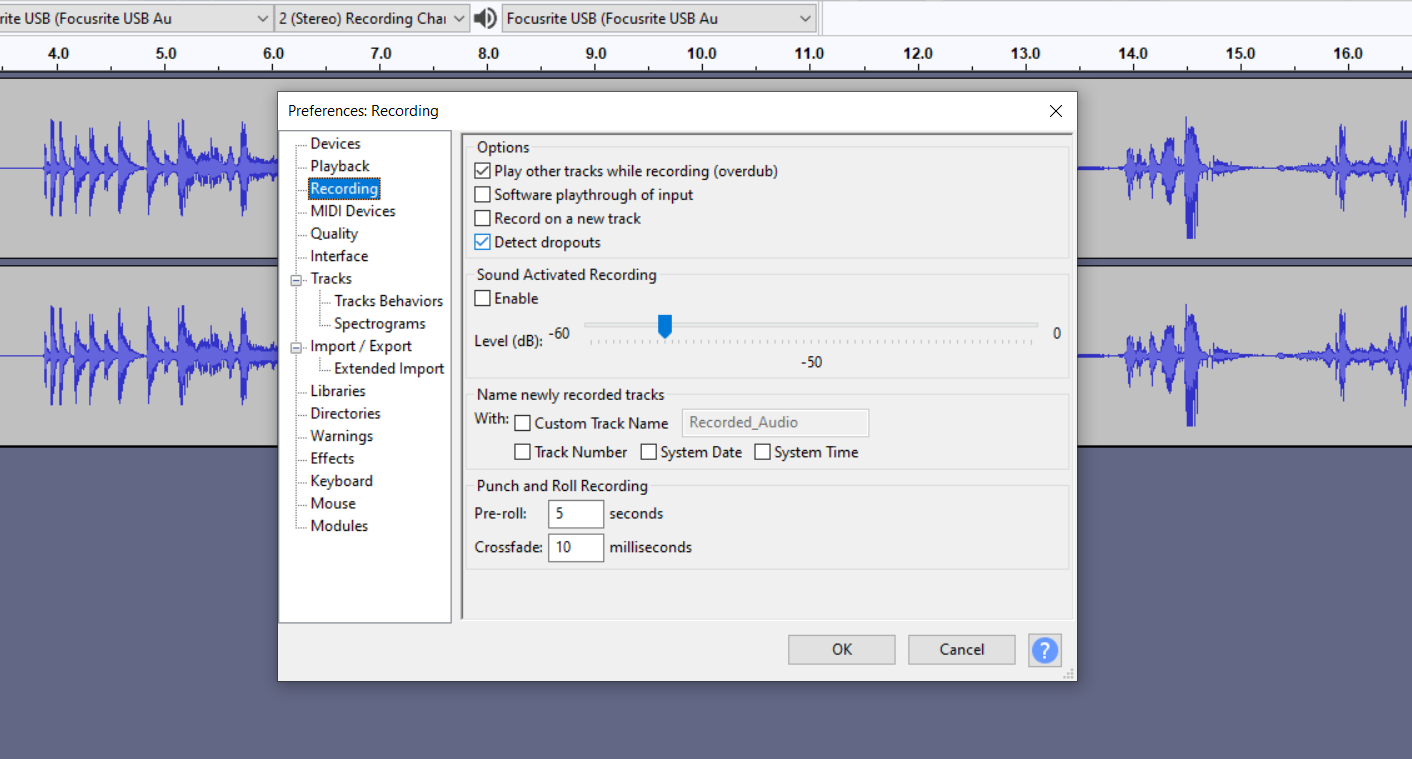
Task: Open the recording device Focusrite USB dropdown
Action: pos(135,18)
